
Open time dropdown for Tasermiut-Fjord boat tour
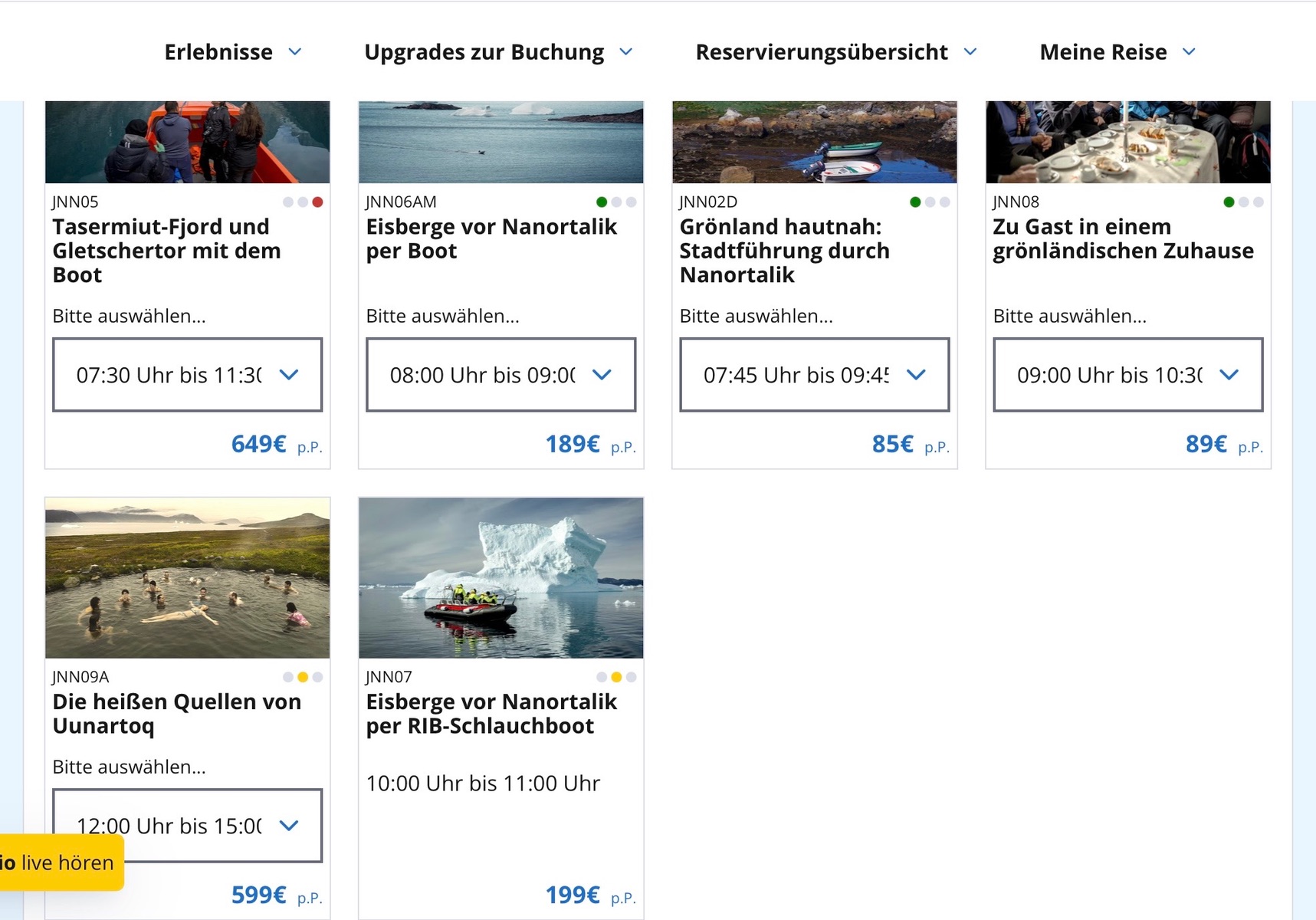point(188,375)
